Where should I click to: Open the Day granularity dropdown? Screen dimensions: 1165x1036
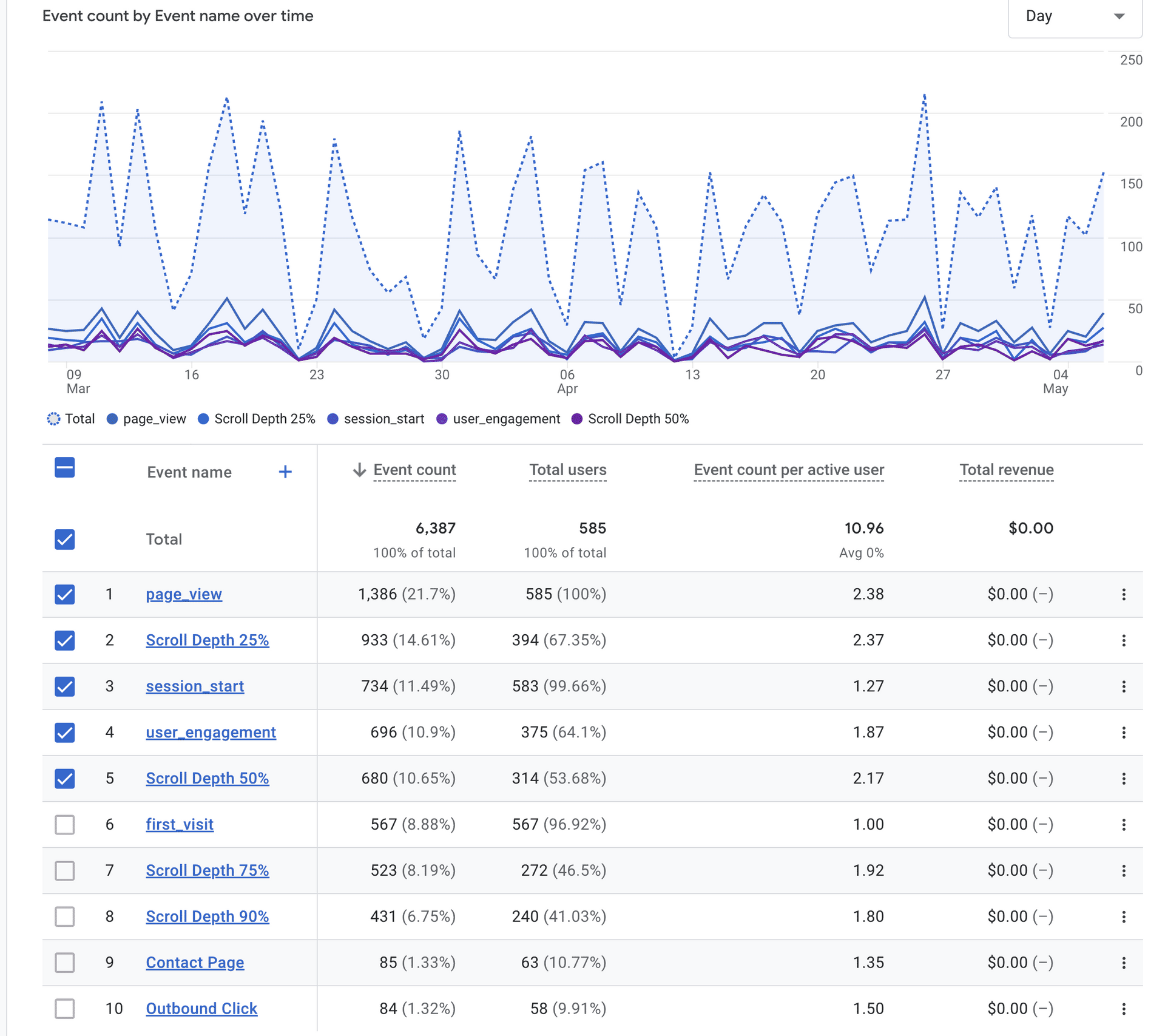point(1074,16)
